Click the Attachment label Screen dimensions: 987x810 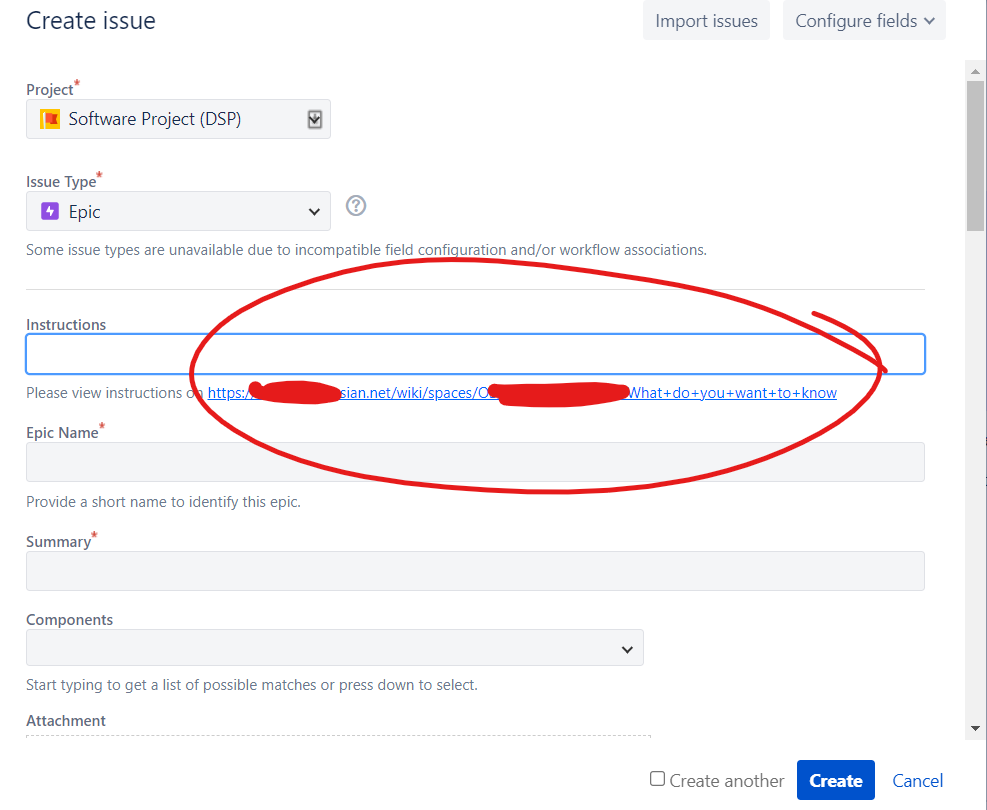[65, 721]
